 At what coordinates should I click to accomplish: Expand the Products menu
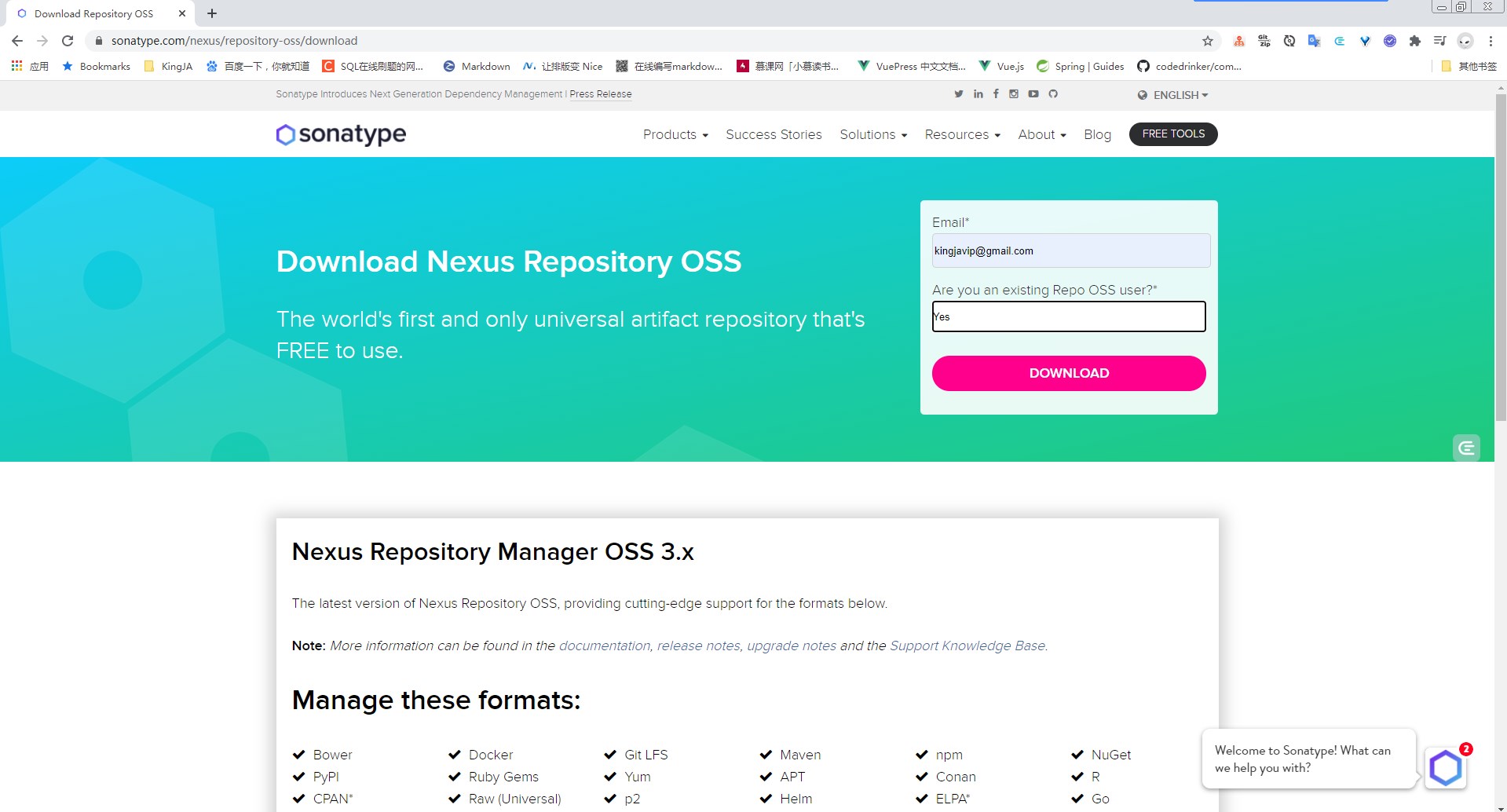675,134
